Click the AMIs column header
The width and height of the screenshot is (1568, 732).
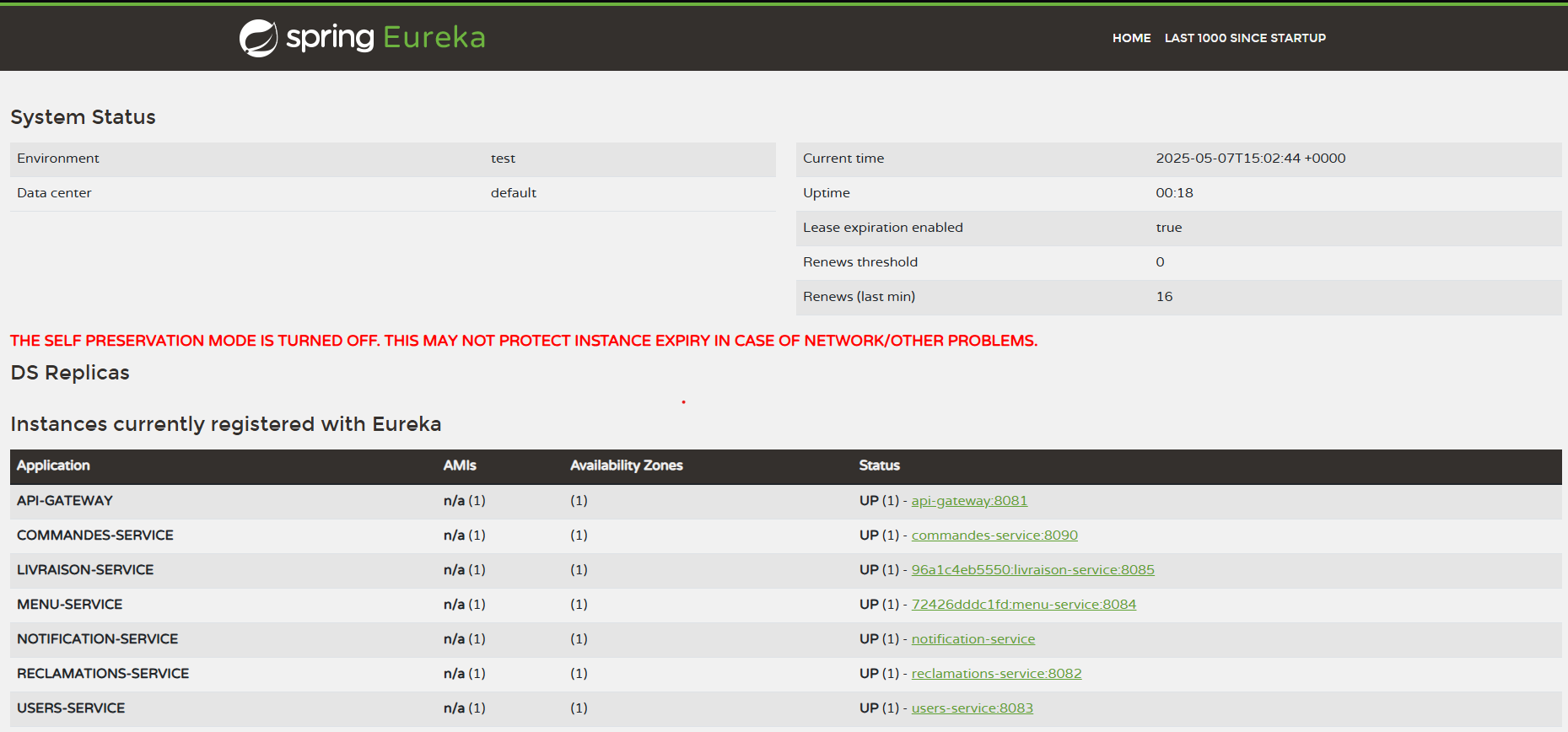[460, 466]
